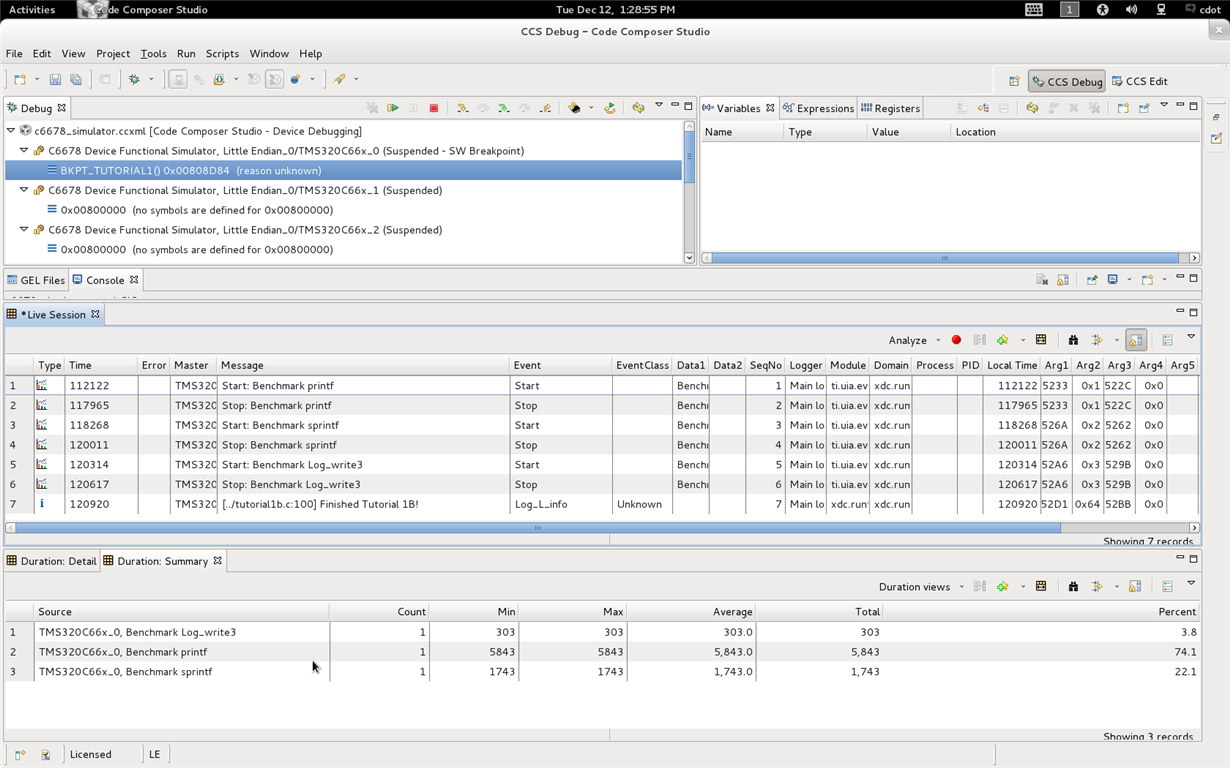Open the Run menu

(186, 54)
